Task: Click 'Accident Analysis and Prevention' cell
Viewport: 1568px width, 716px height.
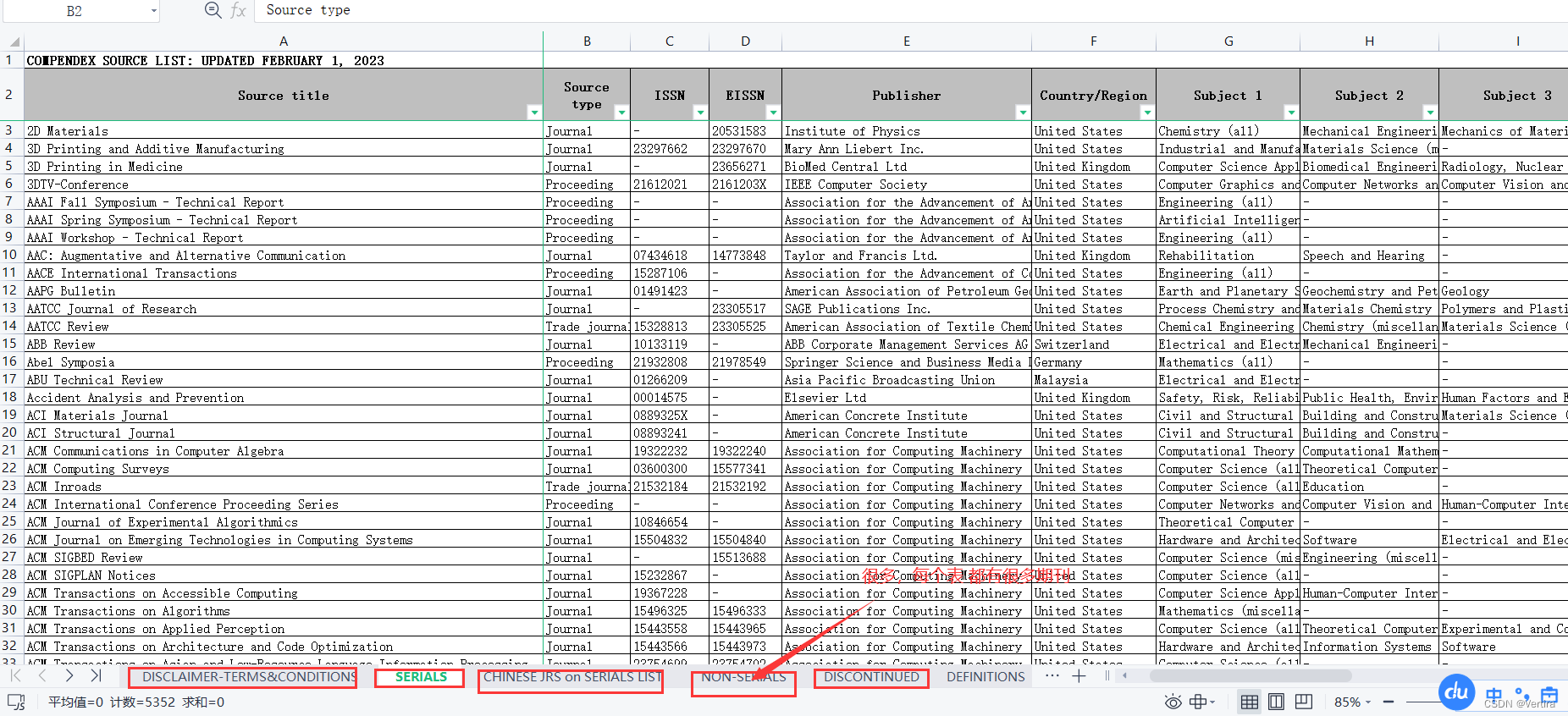Action: 284,397
